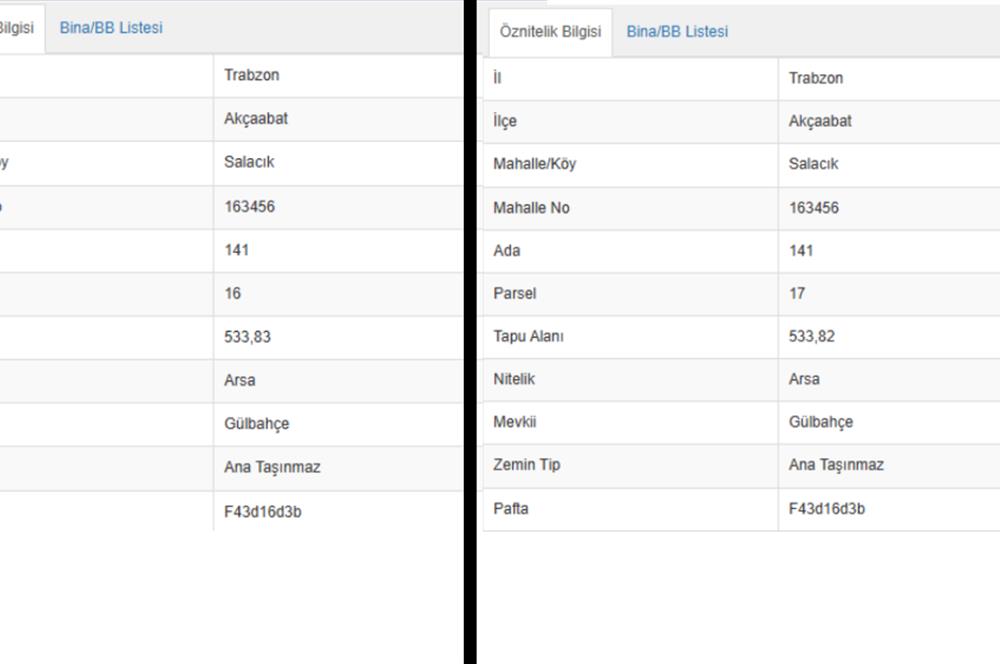Select the Mahalle/Köy label cell
Image resolution: width=1000 pixels, height=664 pixels.
[x=535, y=164]
